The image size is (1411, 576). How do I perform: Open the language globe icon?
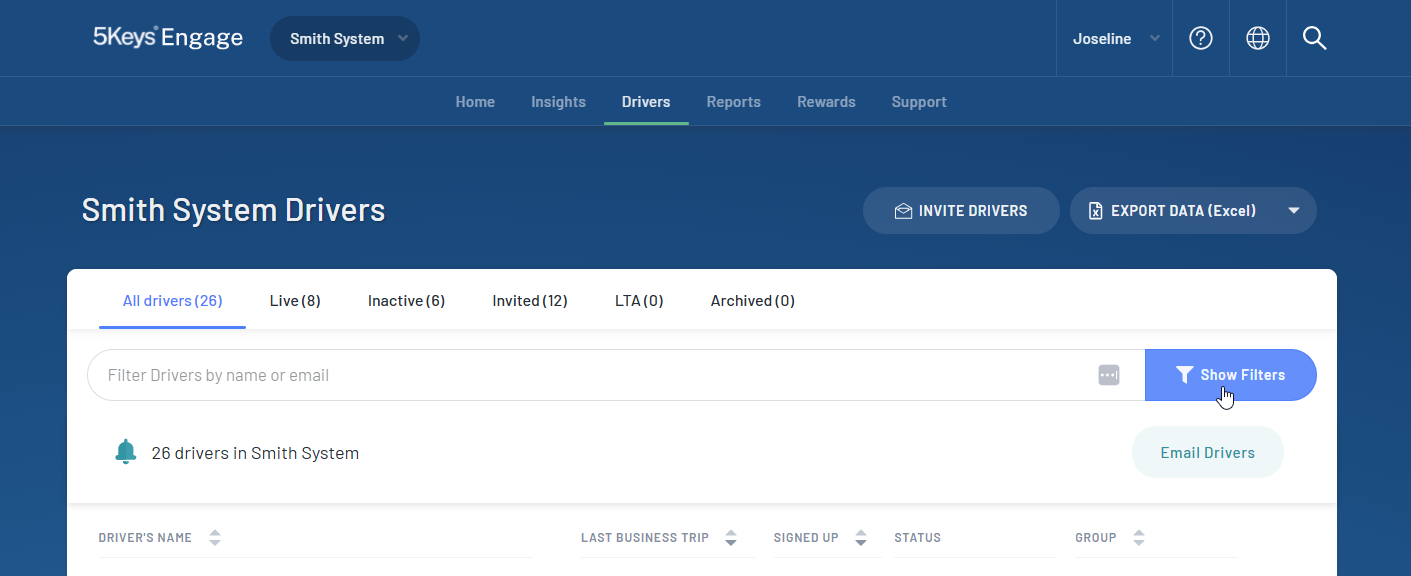coord(1257,38)
